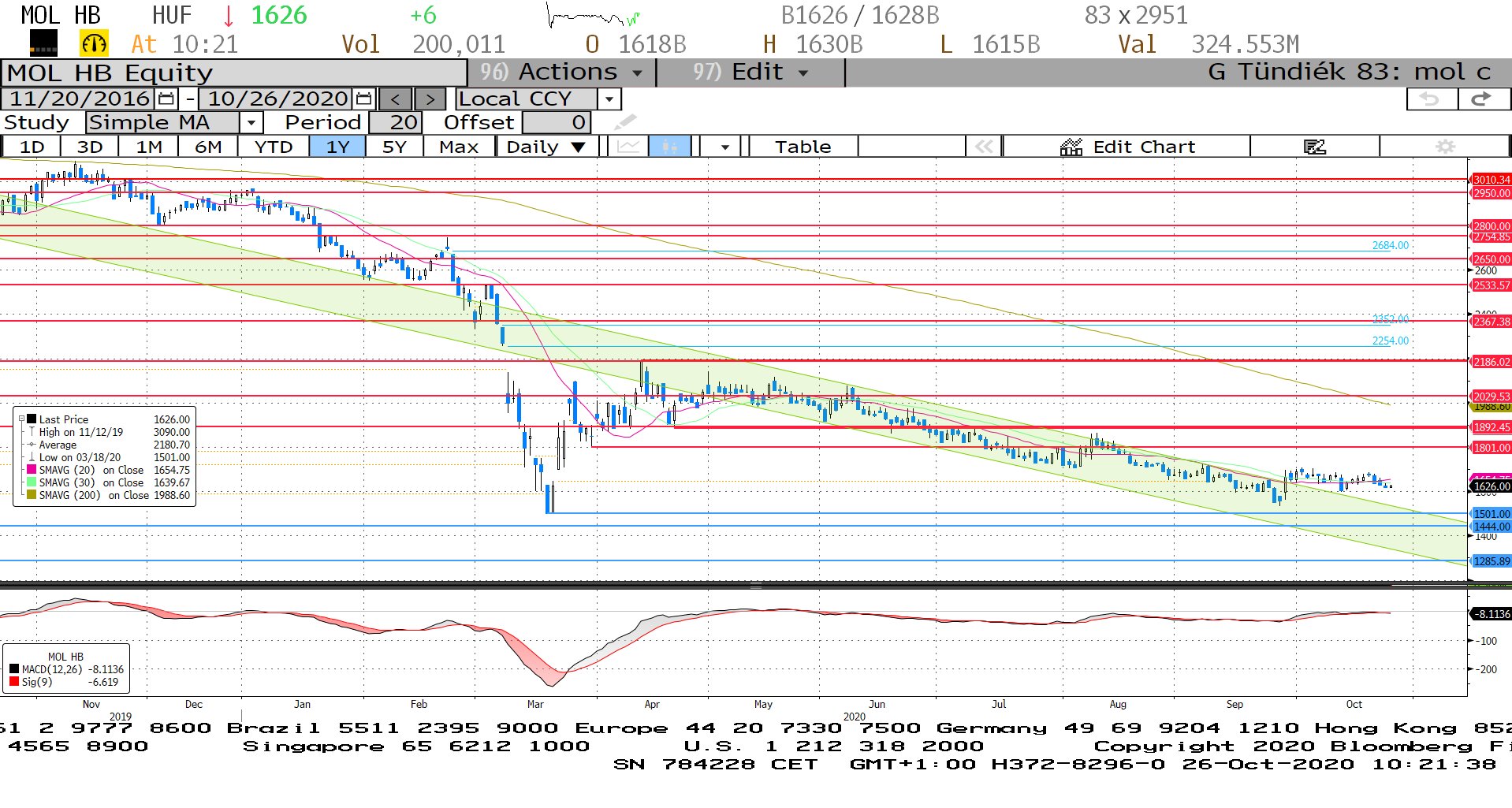
Task: Open the chart settings gear icon
Action: 1445,147
